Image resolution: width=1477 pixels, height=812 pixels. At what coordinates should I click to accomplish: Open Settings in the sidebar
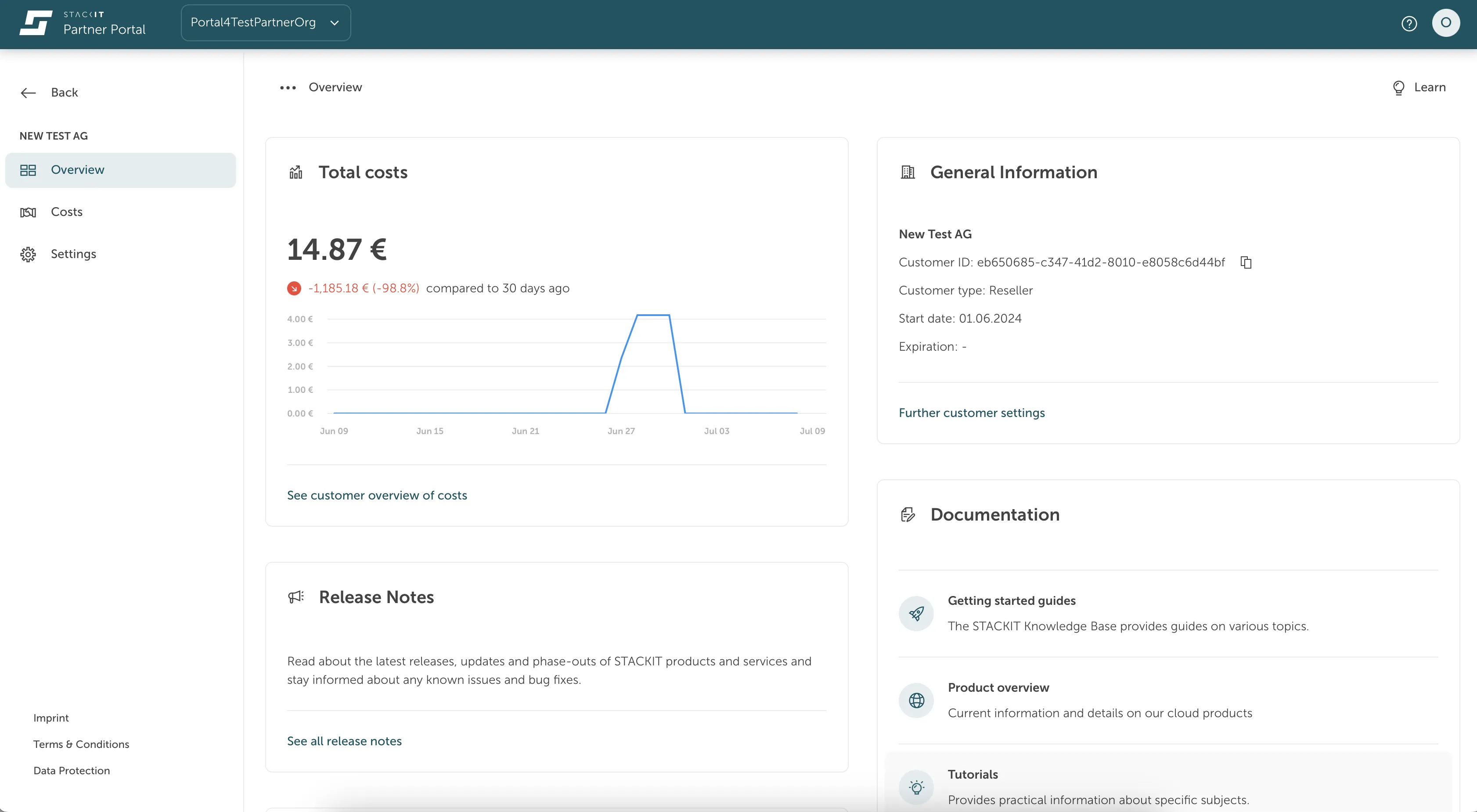click(73, 254)
